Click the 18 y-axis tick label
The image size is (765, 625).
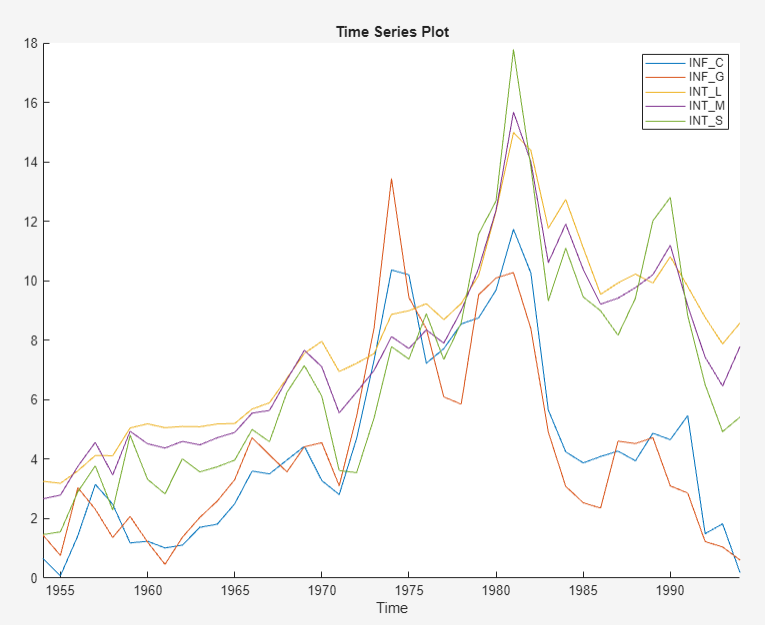pyautogui.click(x=31, y=43)
